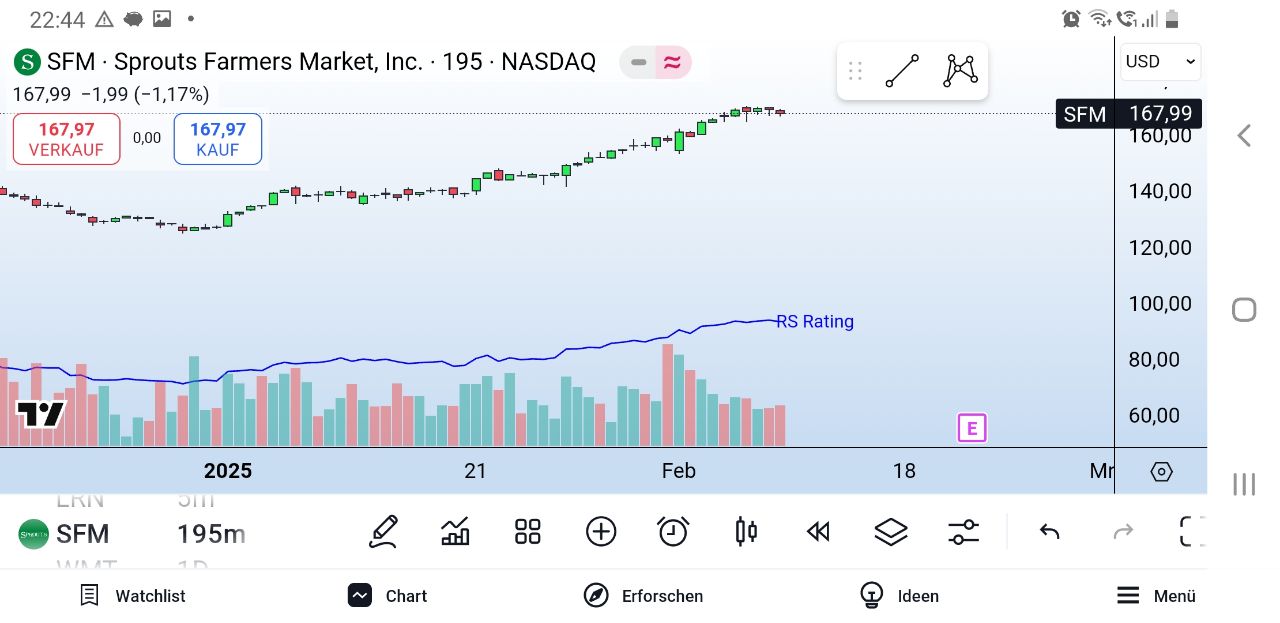The height and width of the screenshot is (623, 1280).
Task: Select the trend line drawing tool
Action: [x=902, y=71]
